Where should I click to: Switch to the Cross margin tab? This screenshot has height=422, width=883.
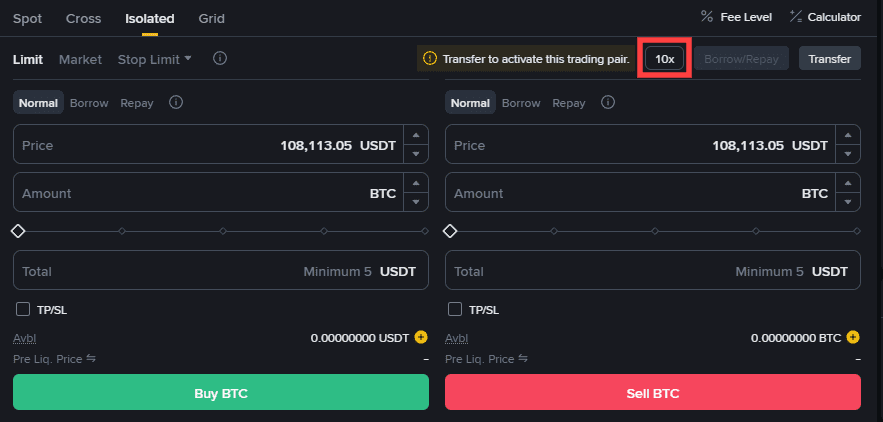click(x=83, y=18)
